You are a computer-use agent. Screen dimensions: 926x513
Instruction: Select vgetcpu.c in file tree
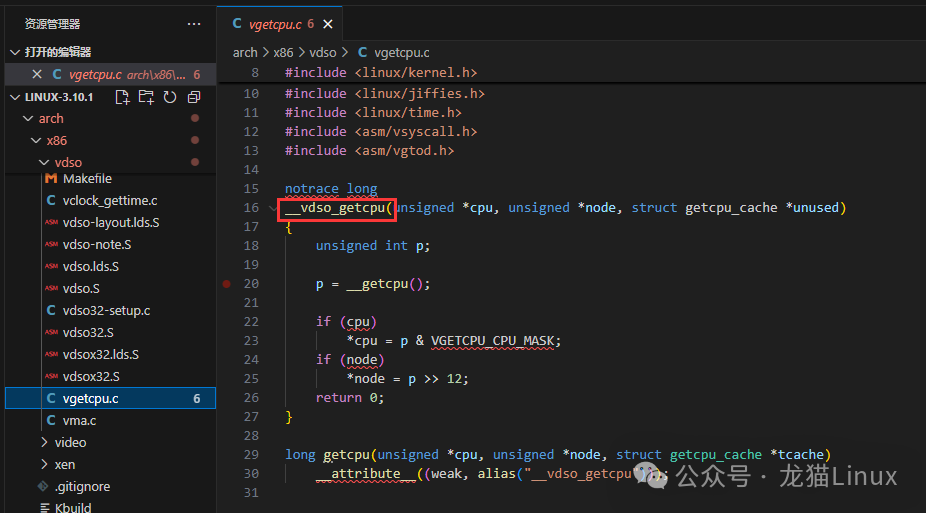coord(110,398)
